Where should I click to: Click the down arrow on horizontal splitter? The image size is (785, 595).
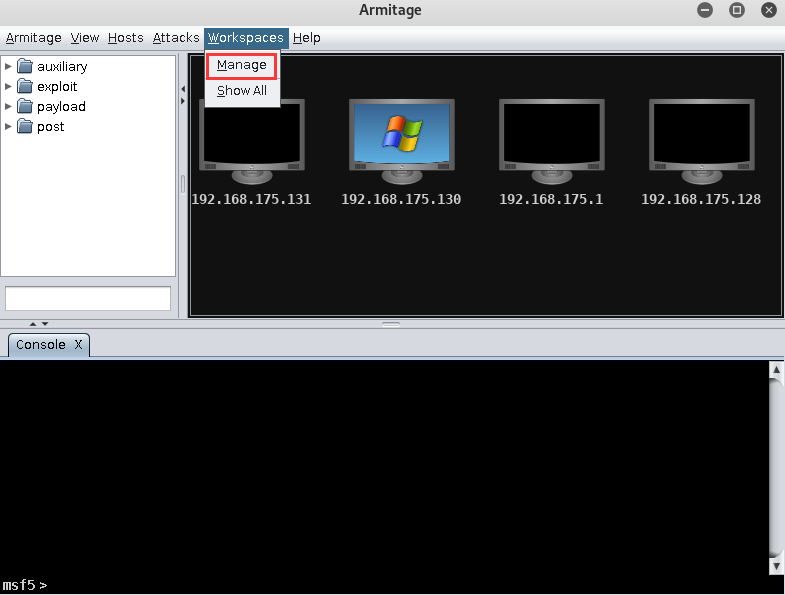pos(45,324)
